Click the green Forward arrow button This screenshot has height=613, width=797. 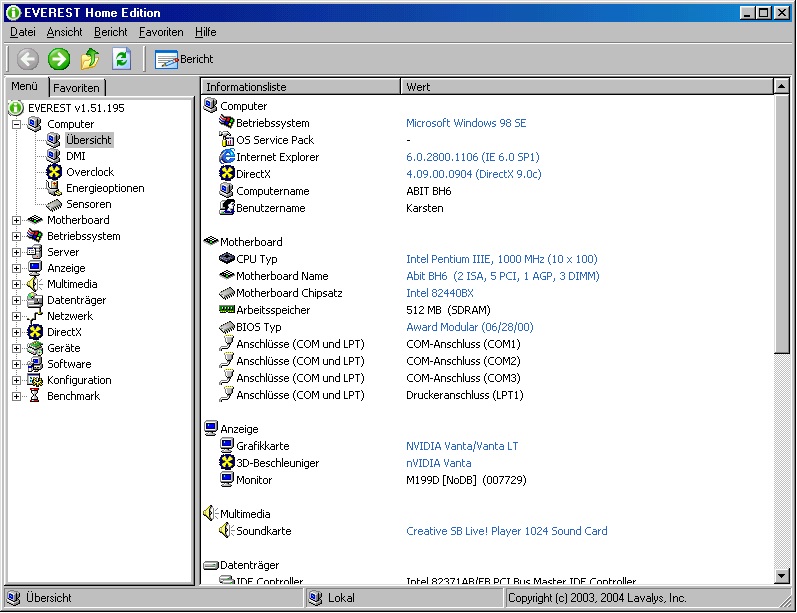(x=59, y=59)
